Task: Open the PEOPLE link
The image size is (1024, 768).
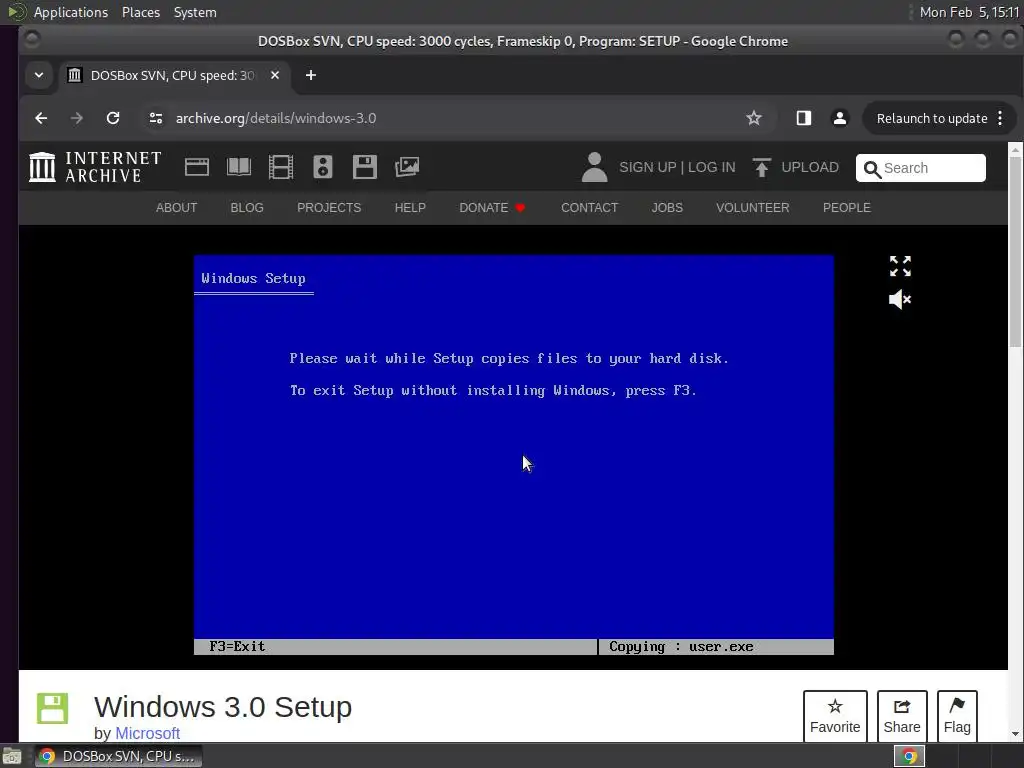Action: (x=846, y=208)
